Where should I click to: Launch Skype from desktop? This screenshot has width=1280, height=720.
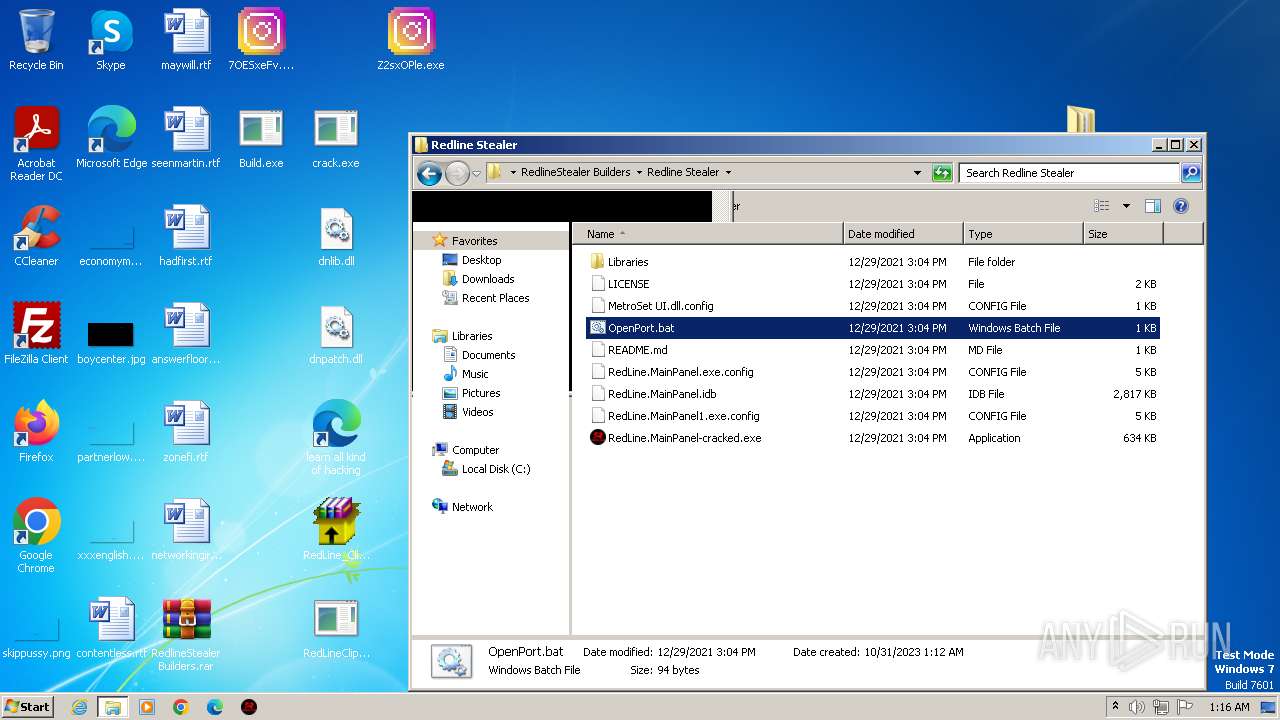(x=110, y=40)
